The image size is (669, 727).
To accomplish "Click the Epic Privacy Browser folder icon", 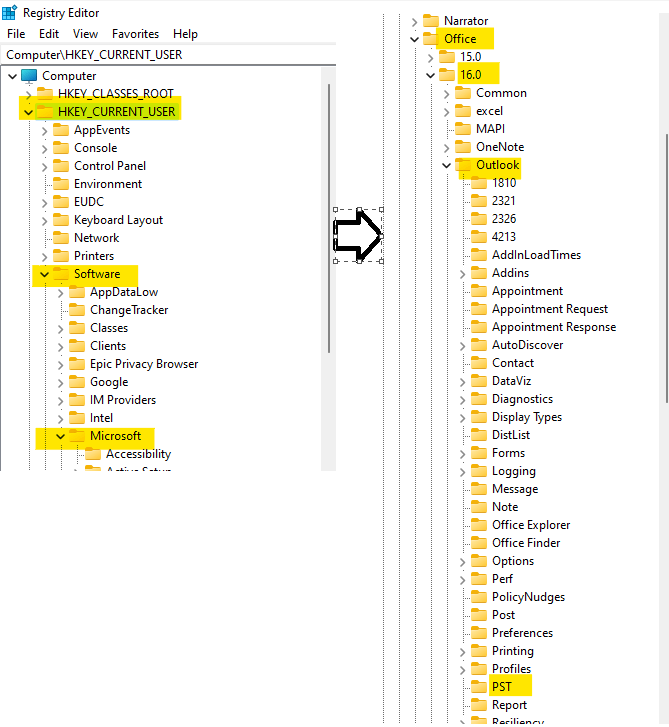I will 77,364.
